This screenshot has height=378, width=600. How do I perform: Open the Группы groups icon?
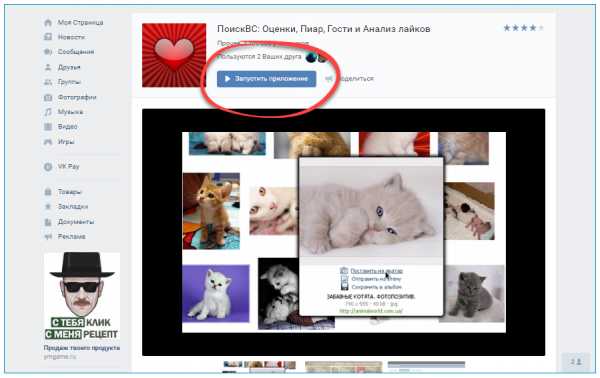48,82
